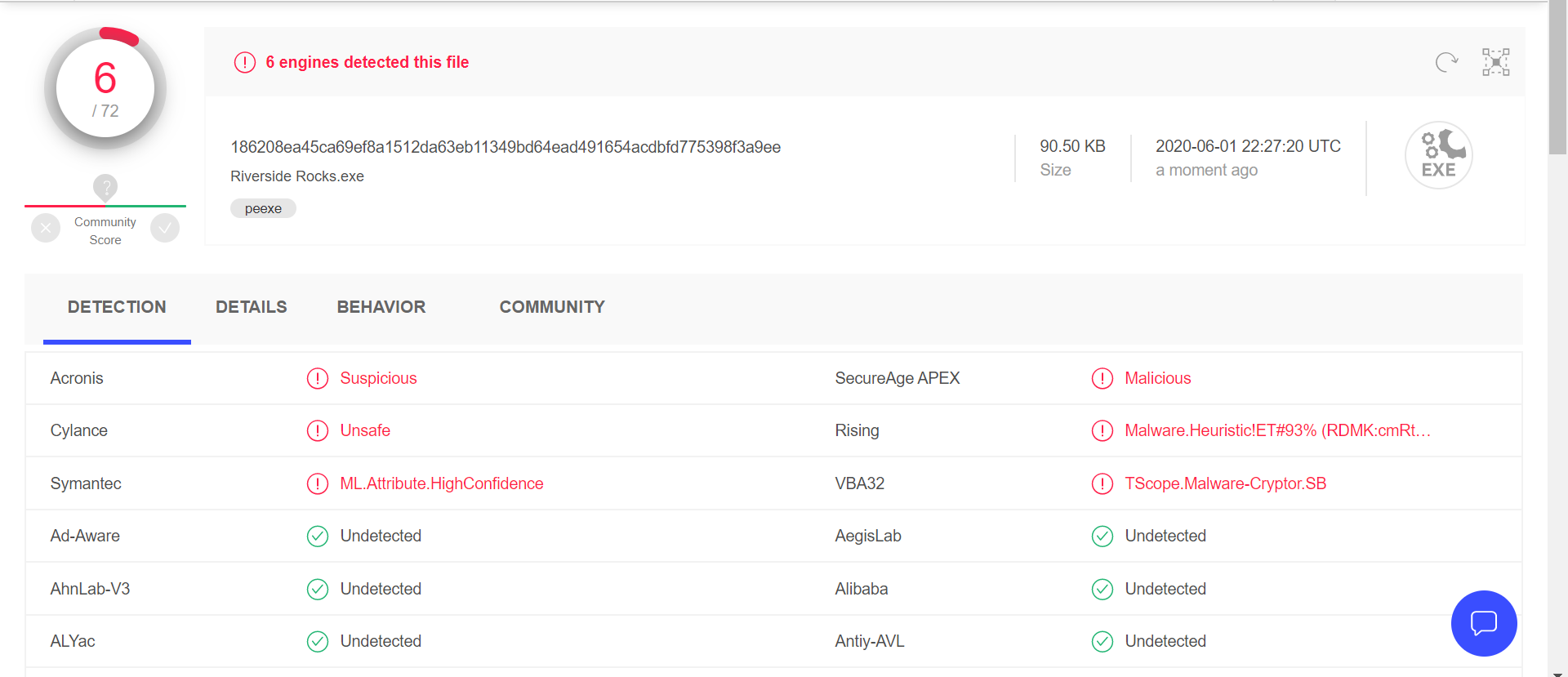Viewport: 1568px width, 677px height.
Task: Click the Undetected result for AhnLab-V3
Action: point(381,589)
